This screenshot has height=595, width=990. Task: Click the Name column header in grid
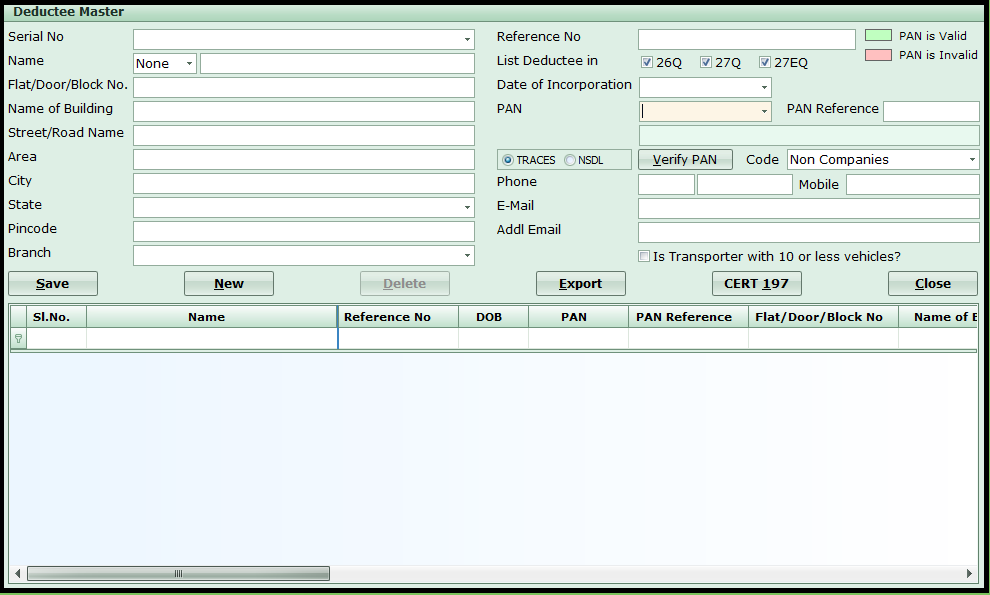(x=212, y=316)
